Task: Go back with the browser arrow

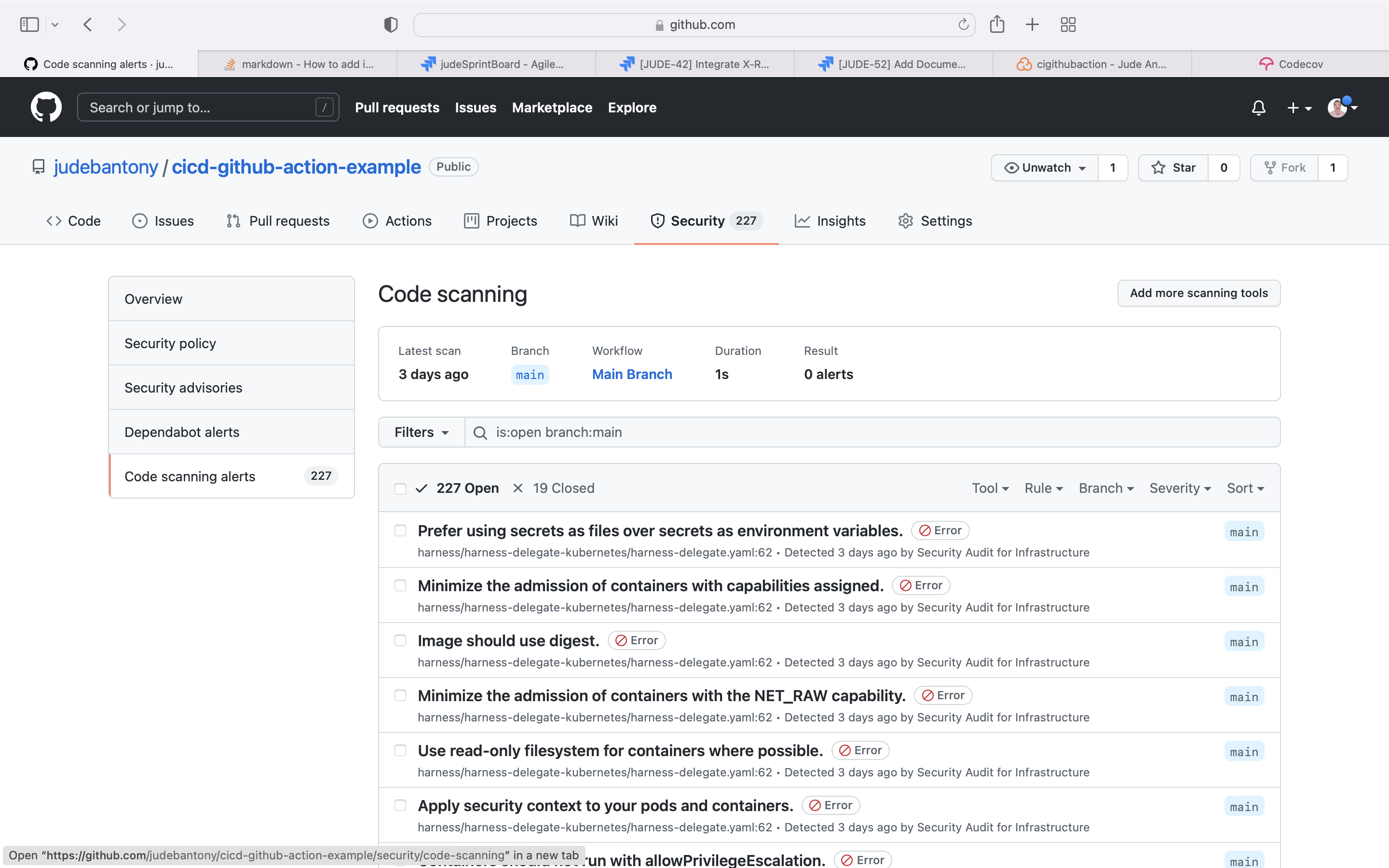Action: click(88, 25)
